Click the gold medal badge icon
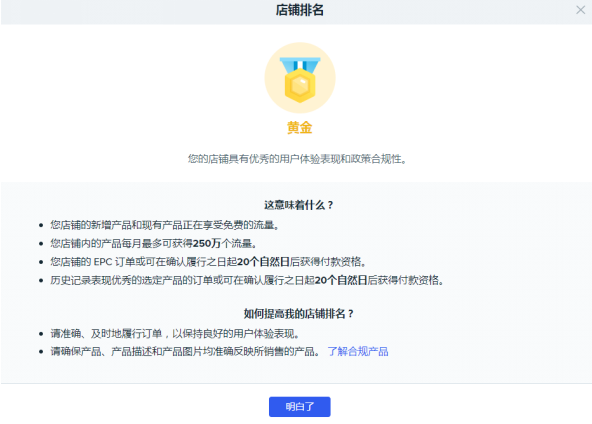The image size is (592, 424). (300, 78)
